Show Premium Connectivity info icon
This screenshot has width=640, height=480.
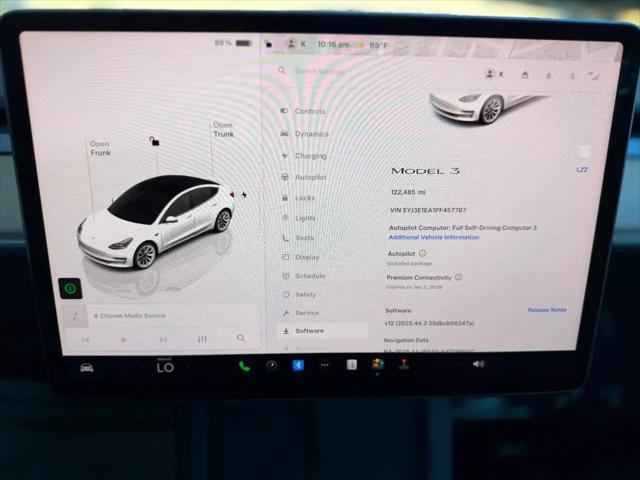(458, 277)
